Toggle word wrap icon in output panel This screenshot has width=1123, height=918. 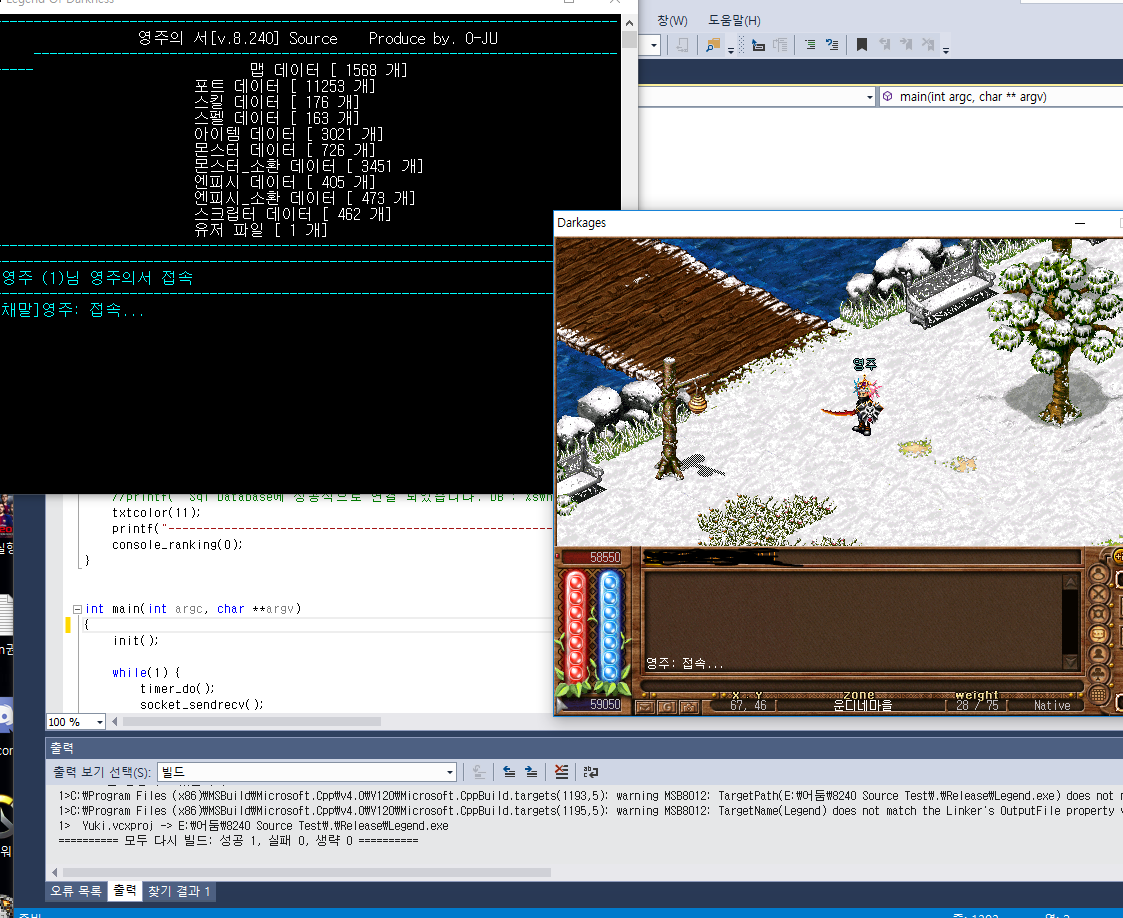(591, 772)
